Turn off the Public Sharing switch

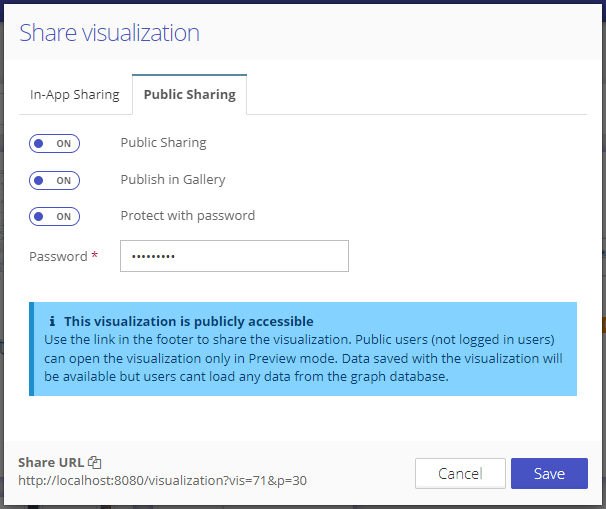coord(54,143)
